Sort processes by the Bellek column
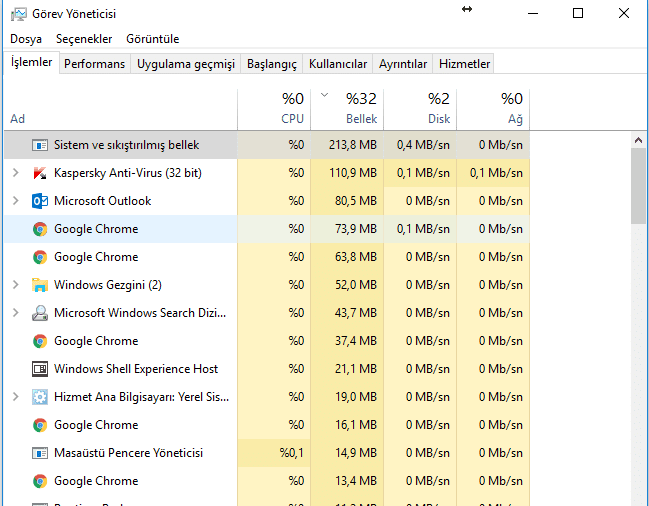Image resolution: width=649 pixels, height=506 pixels. [347, 110]
